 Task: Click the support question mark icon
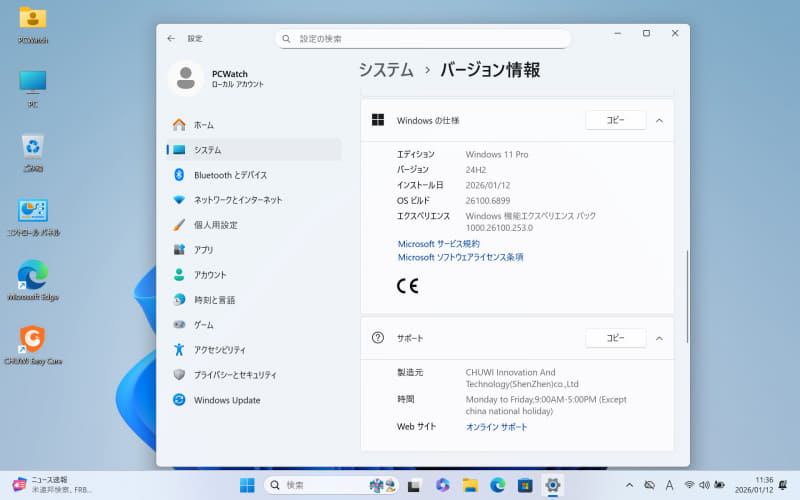[378, 338]
